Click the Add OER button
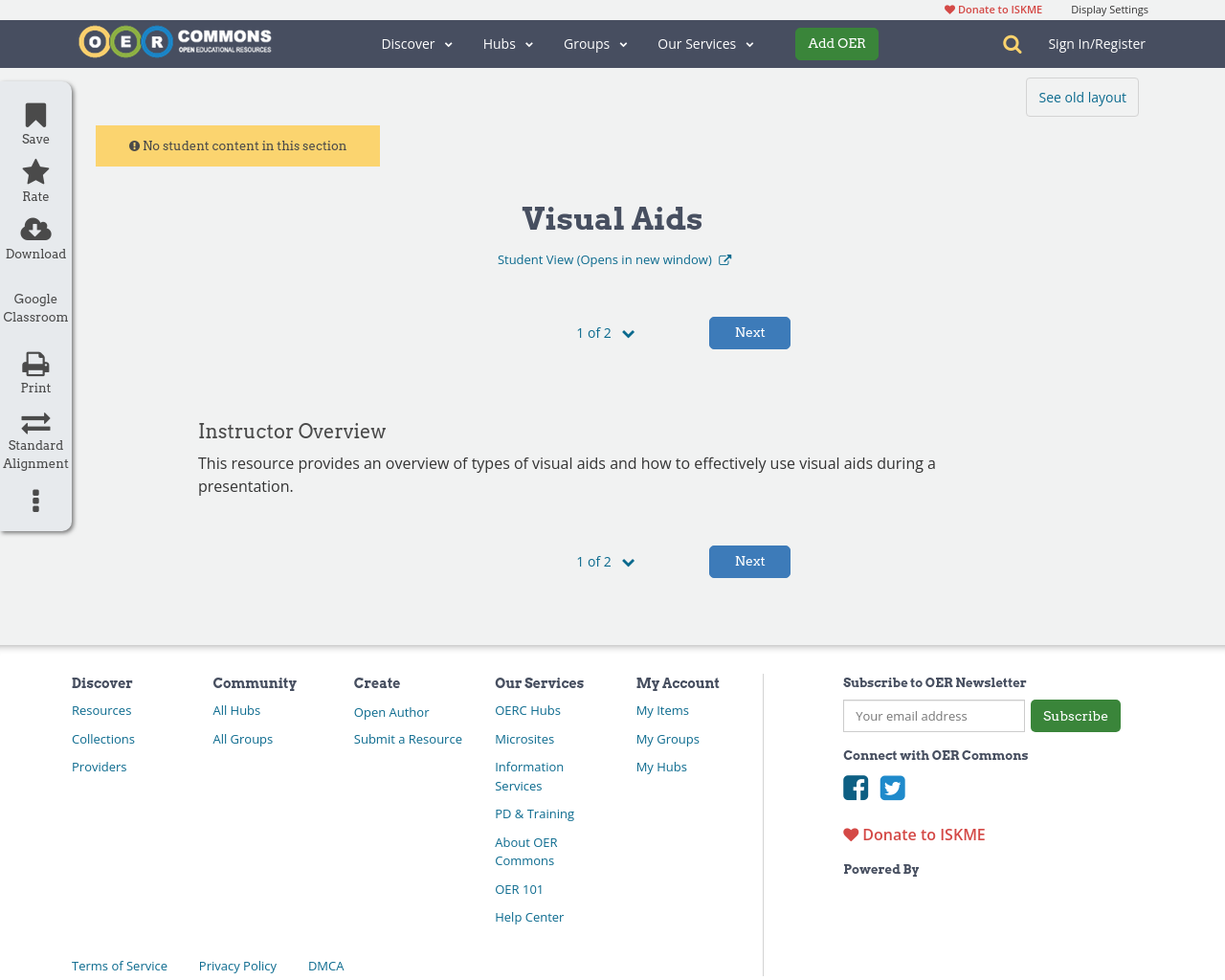Screen dimensions: 1225x980 coord(836,43)
